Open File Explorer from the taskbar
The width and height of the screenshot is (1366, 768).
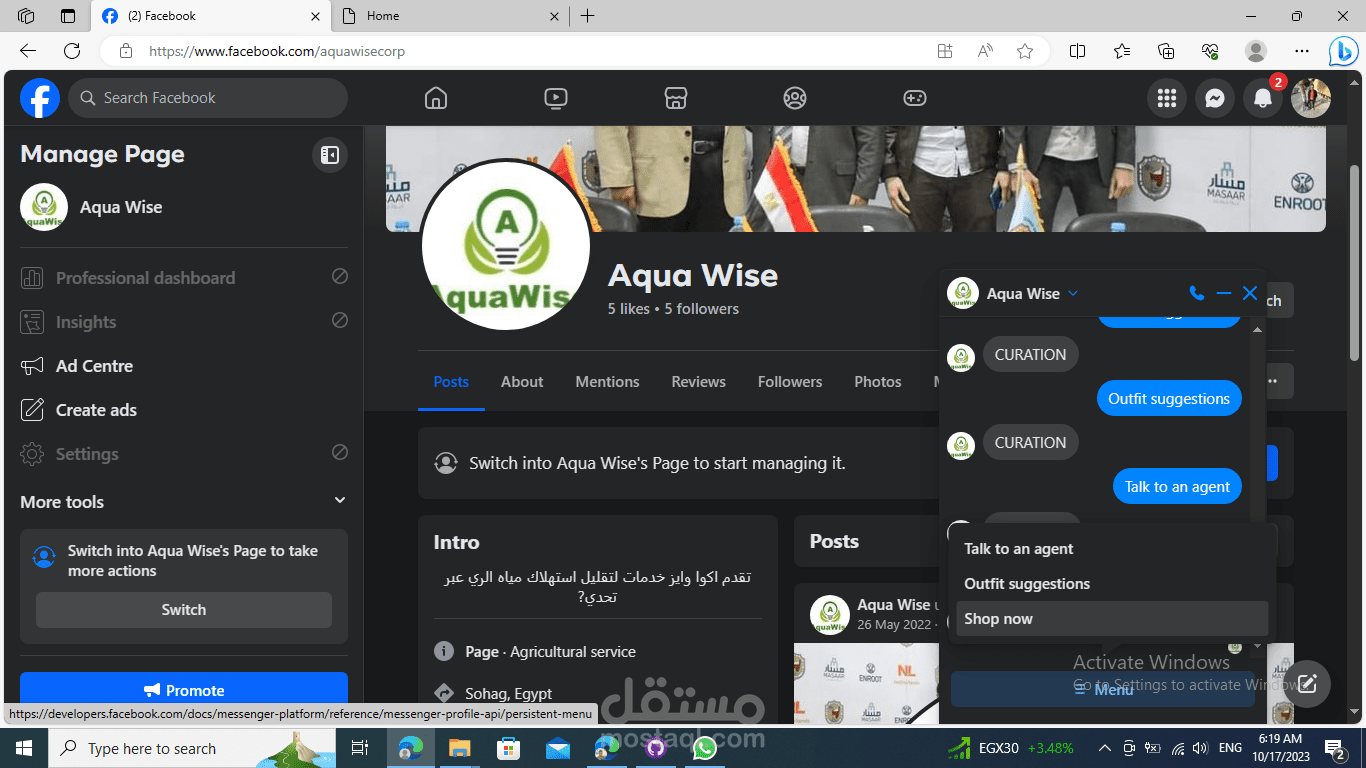459,748
